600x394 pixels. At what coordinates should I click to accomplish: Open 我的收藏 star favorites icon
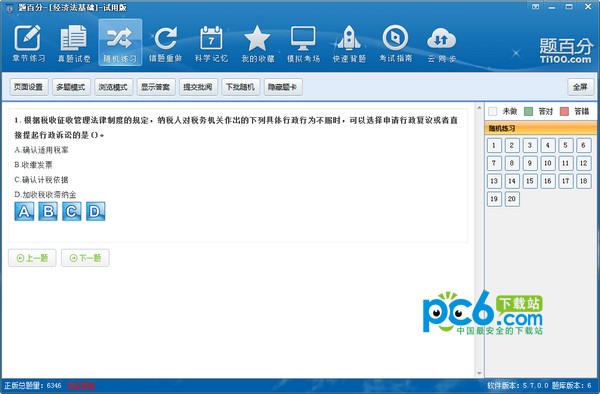pyautogui.click(x=258, y=43)
